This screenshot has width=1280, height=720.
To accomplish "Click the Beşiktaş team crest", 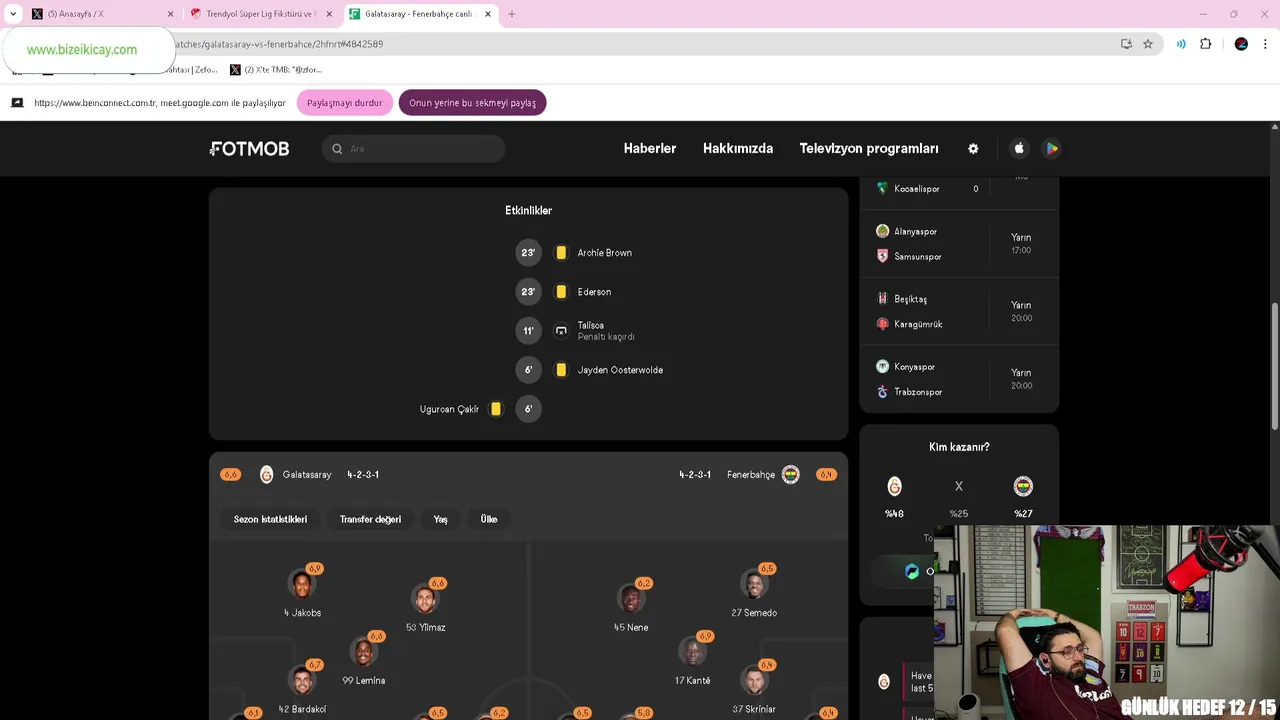I will tap(882, 299).
